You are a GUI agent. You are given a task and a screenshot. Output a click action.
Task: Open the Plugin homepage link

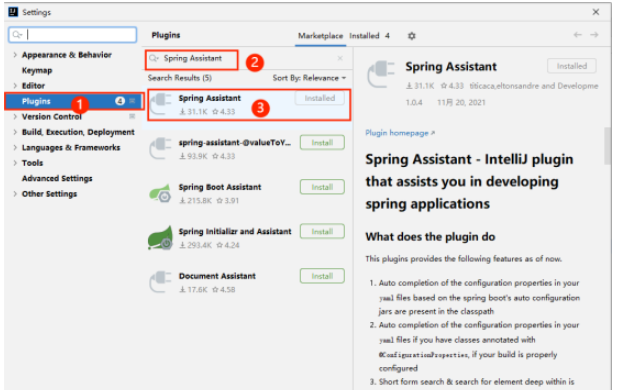[x=400, y=133]
